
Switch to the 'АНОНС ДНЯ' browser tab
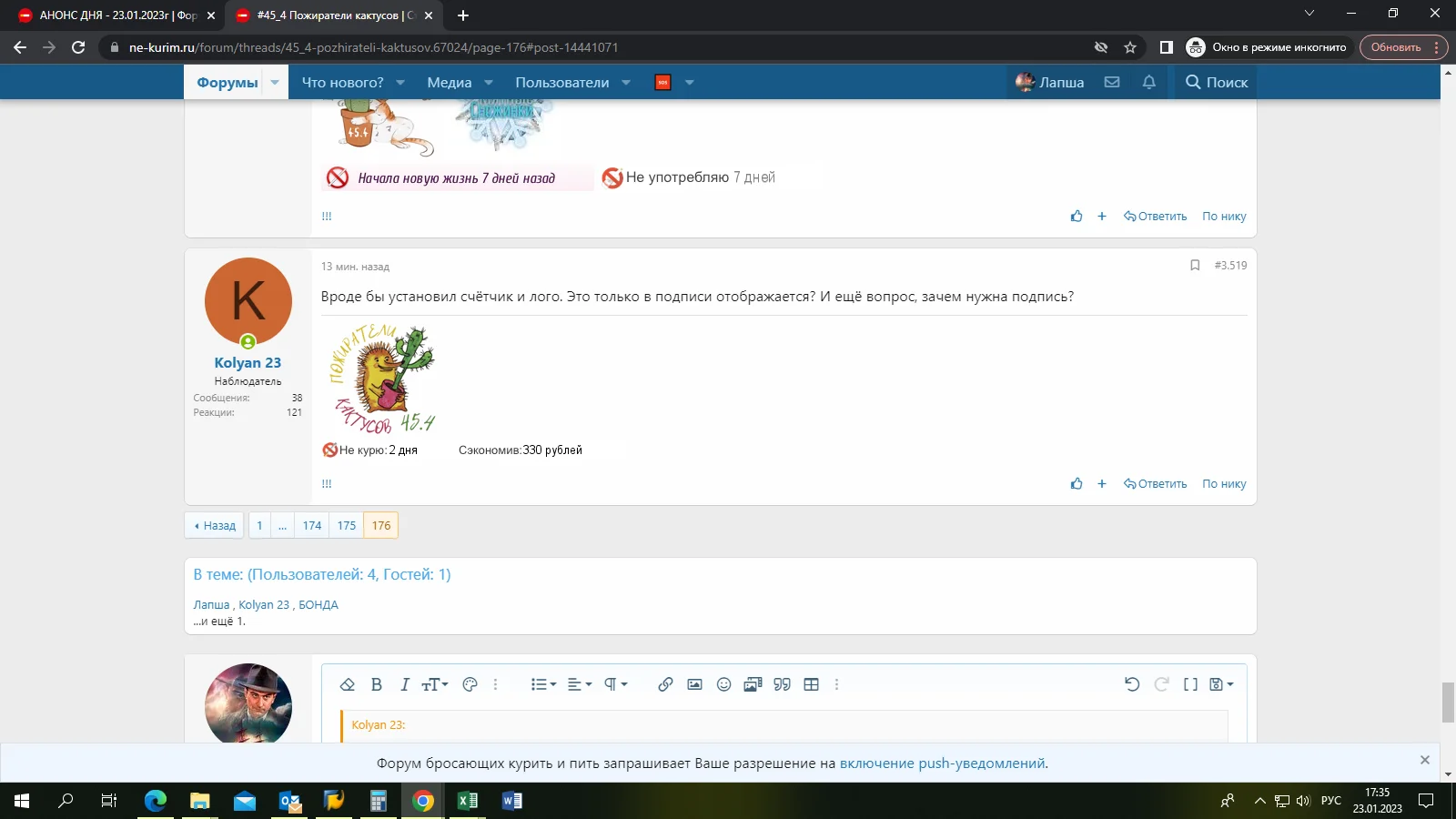pos(117,15)
